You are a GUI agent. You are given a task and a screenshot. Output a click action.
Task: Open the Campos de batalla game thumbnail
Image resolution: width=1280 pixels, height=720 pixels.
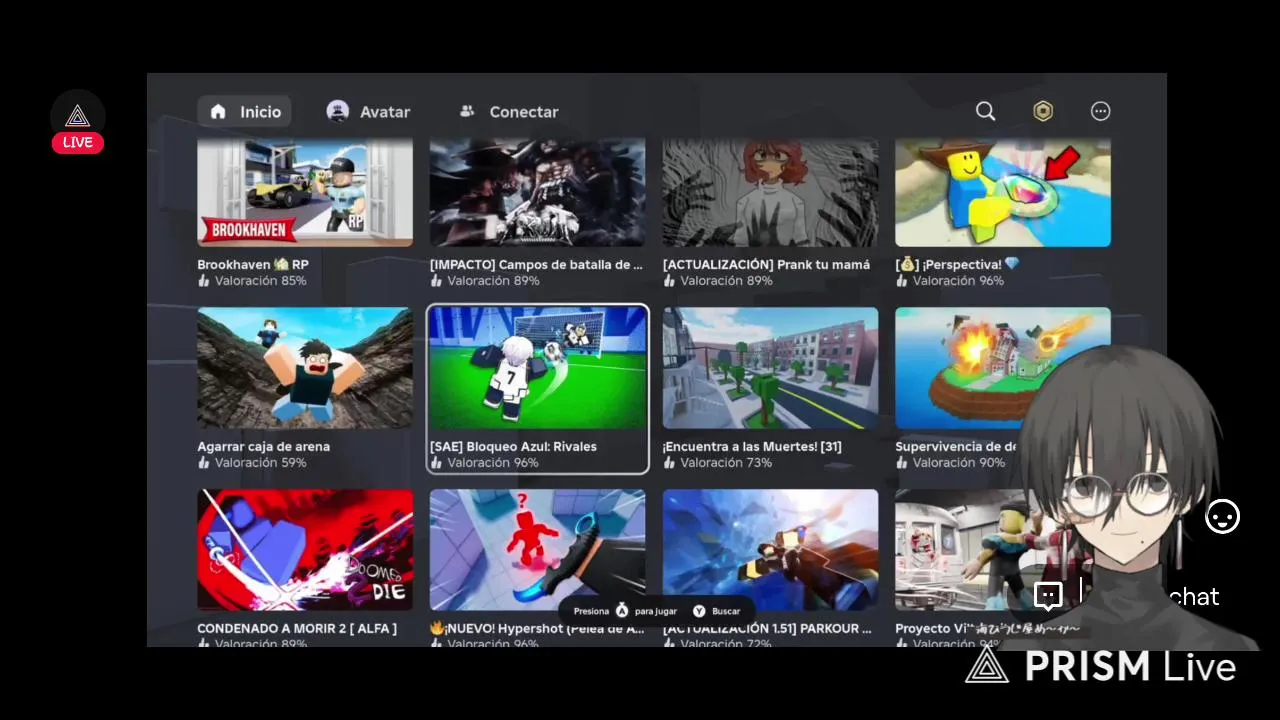(x=537, y=192)
